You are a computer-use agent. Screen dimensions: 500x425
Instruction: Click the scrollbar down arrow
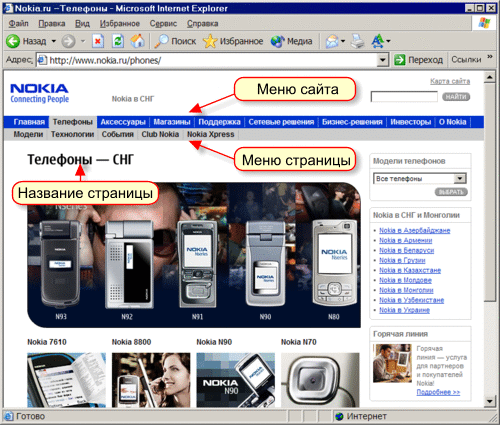click(489, 401)
